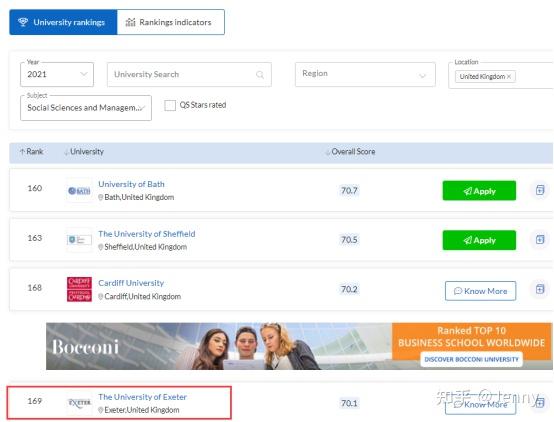Screen dimensions: 554x422
Task: Click the University of Bath logo
Action: (79, 191)
